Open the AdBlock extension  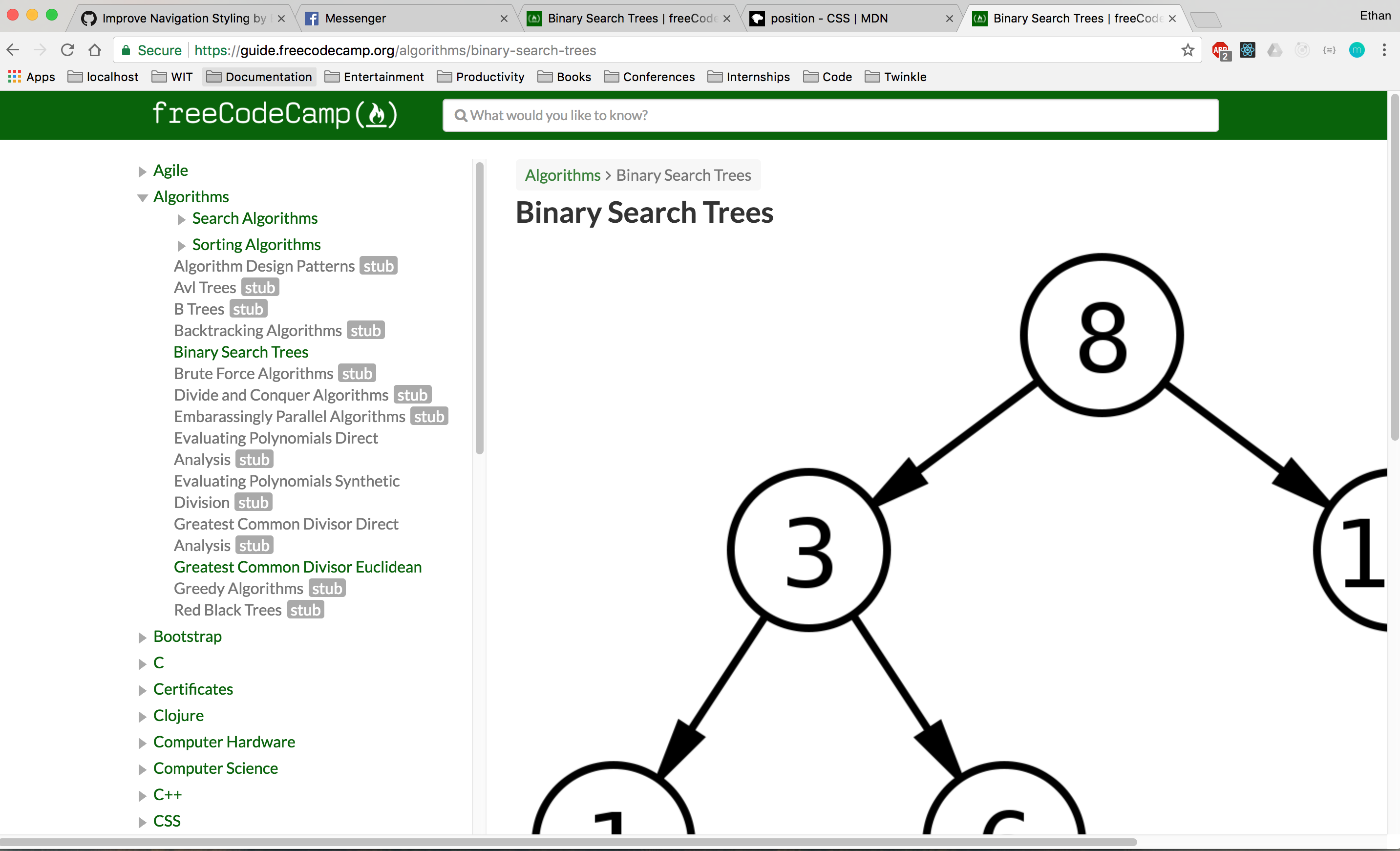pos(1220,50)
